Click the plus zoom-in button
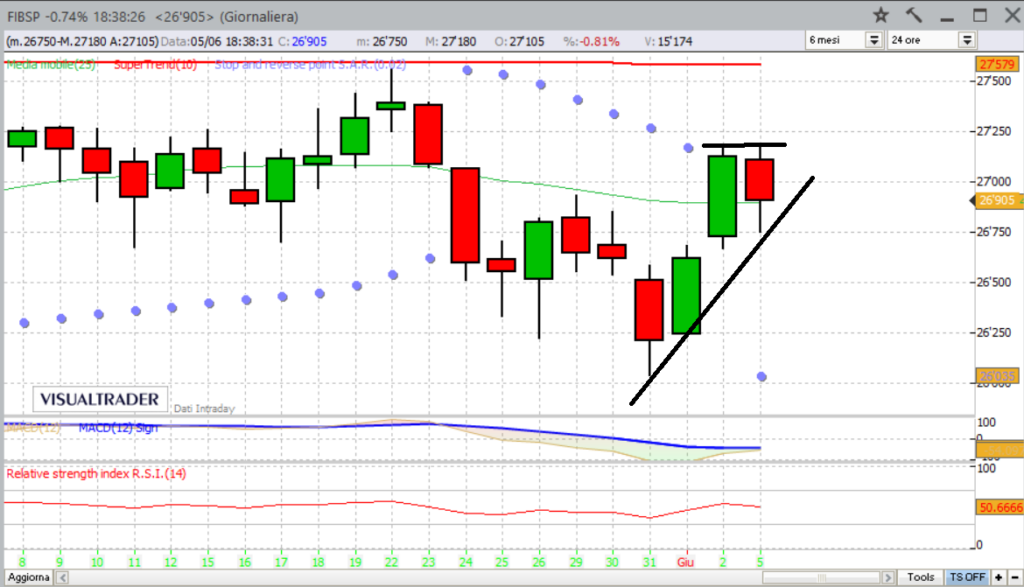 tap(997, 578)
